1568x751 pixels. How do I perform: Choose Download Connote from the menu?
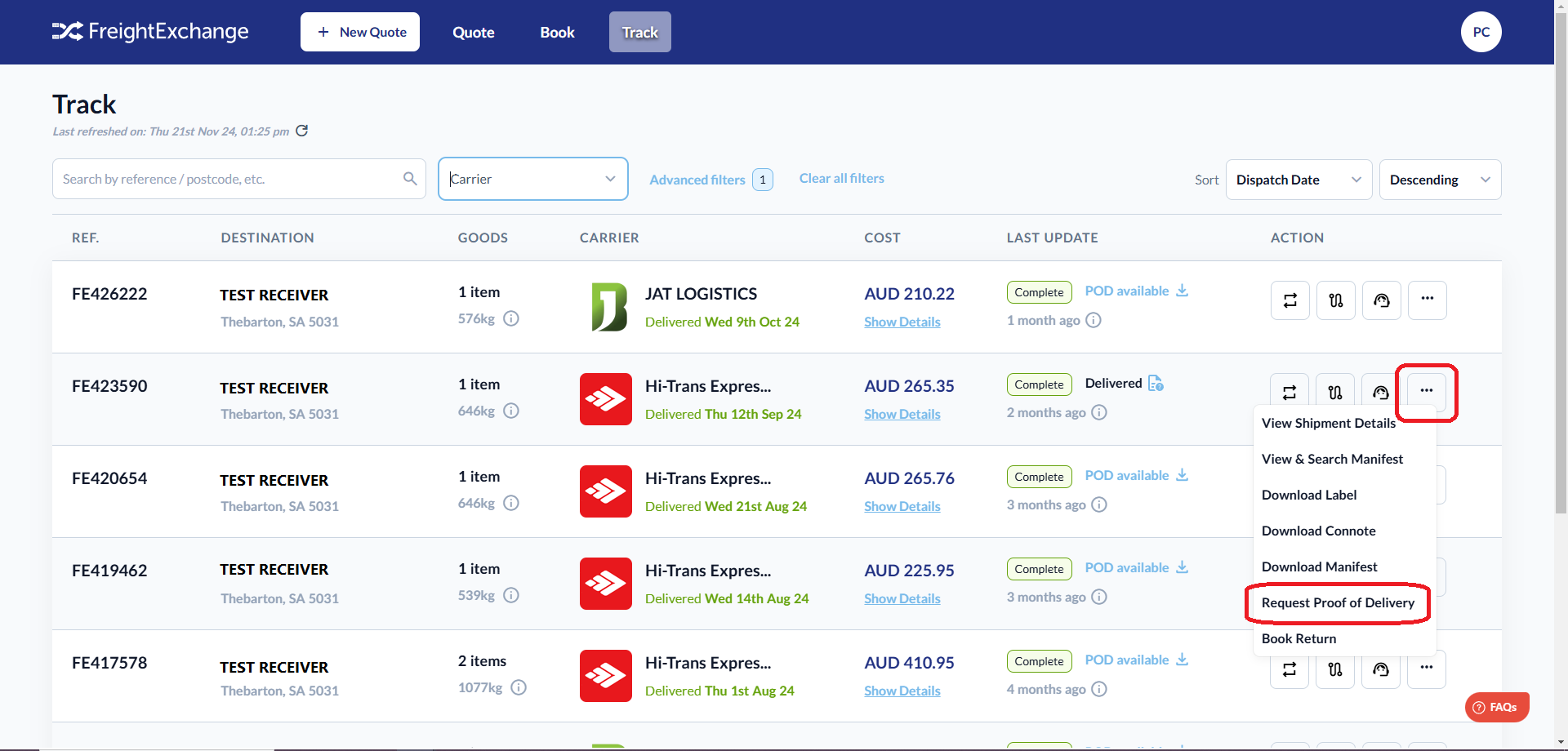(1319, 531)
